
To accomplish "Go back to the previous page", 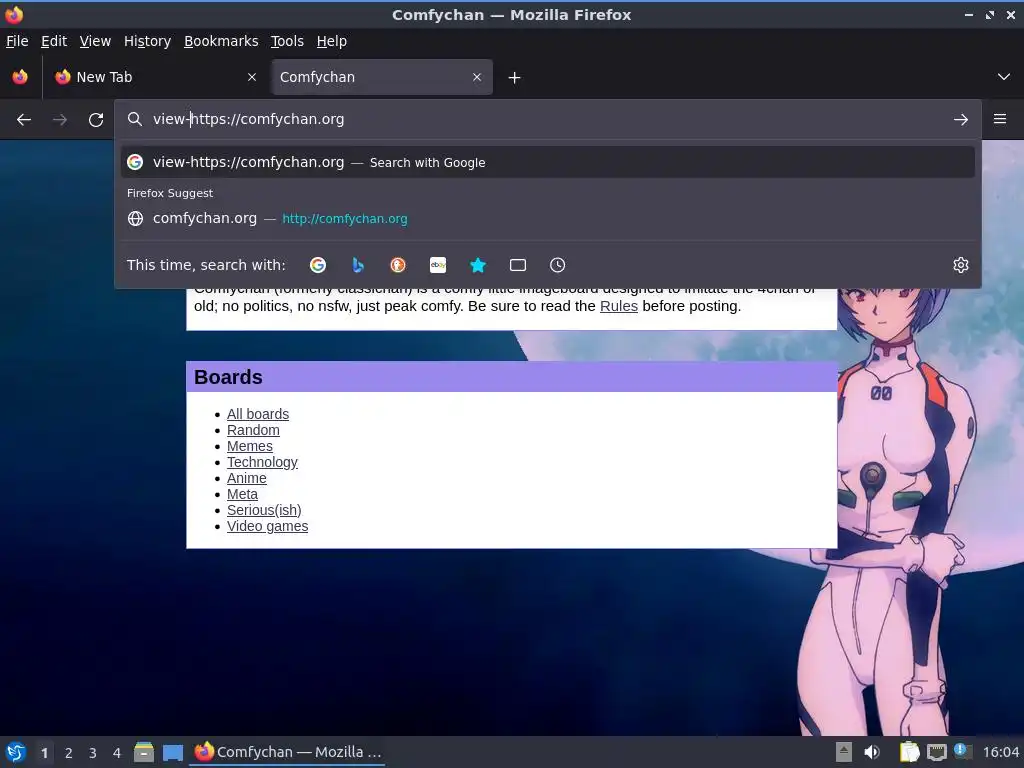I will 24,120.
